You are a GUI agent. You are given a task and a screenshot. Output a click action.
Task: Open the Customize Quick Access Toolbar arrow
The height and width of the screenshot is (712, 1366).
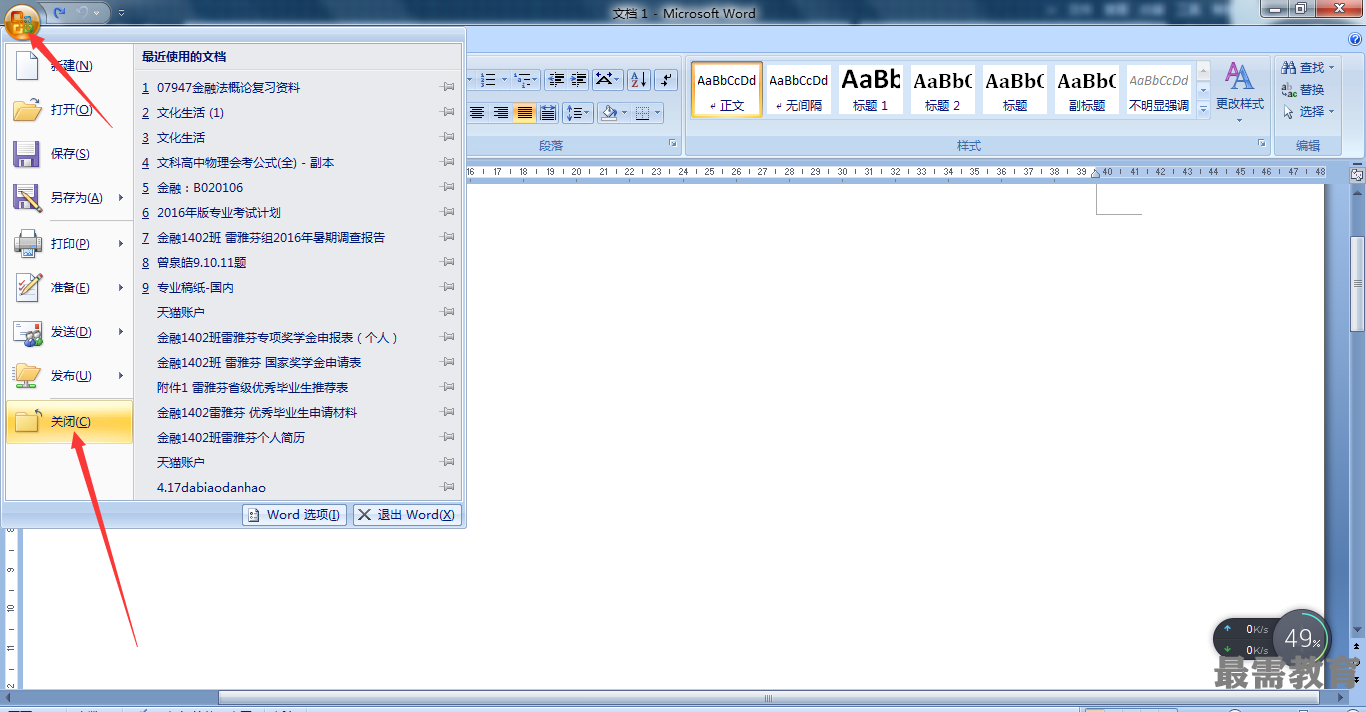pyautogui.click(x=121, y=13)
